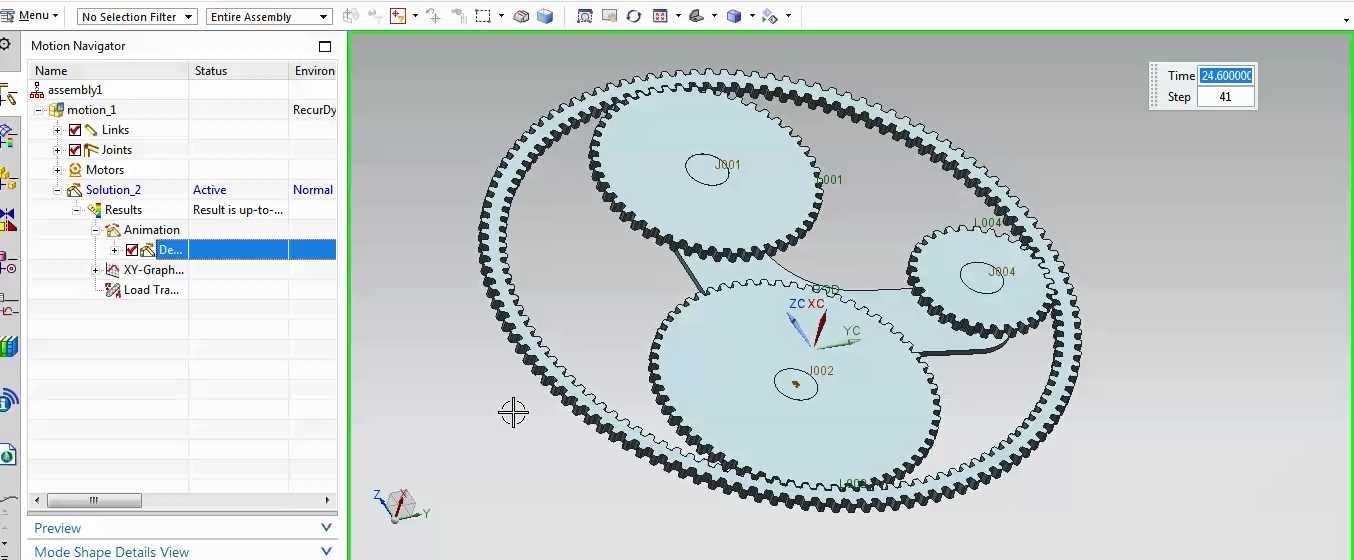The height and width of the screenshot is (560, 1354).
Task: Click the edit object display icon
Action: 770,16
